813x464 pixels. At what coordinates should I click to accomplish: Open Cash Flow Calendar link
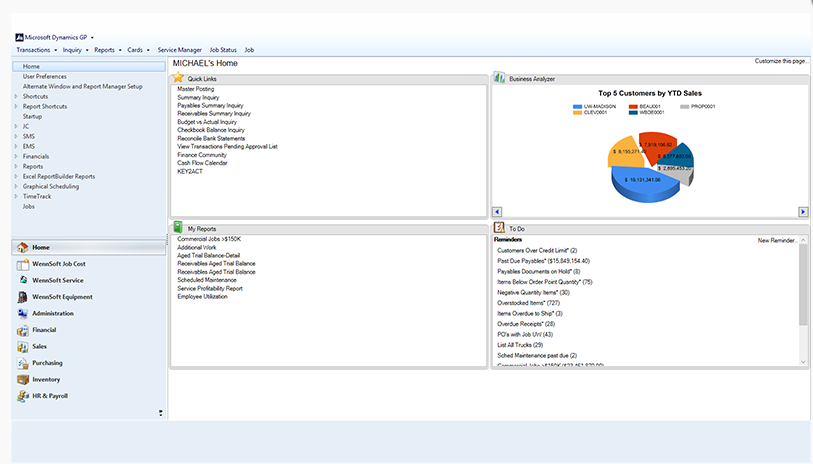202,163
